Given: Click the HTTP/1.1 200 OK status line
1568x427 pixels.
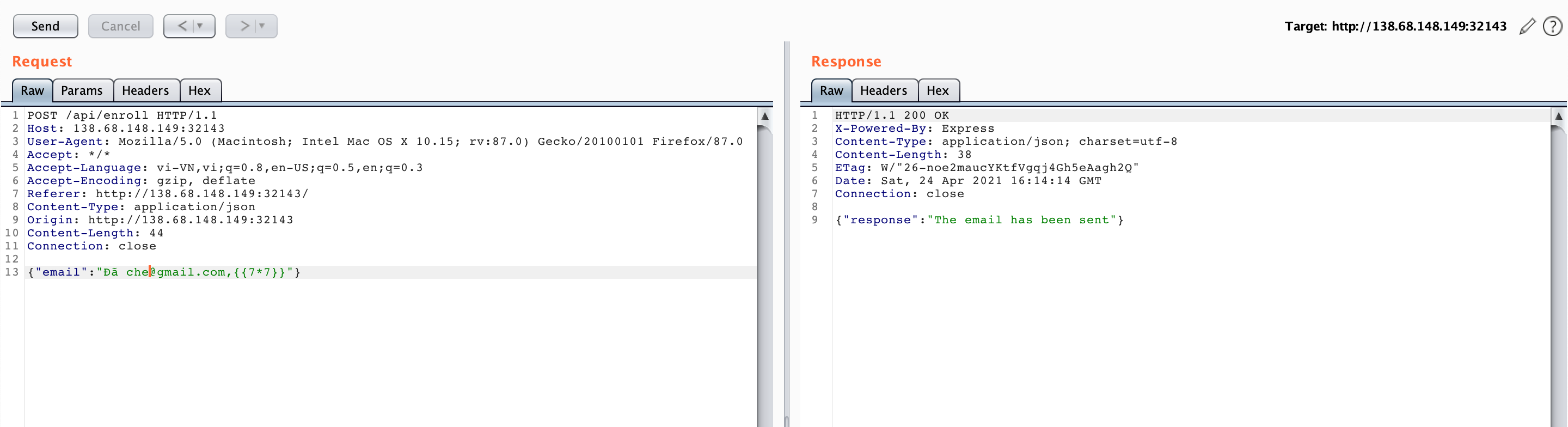Looking at the screenshot, I should [x=892, y=115].
